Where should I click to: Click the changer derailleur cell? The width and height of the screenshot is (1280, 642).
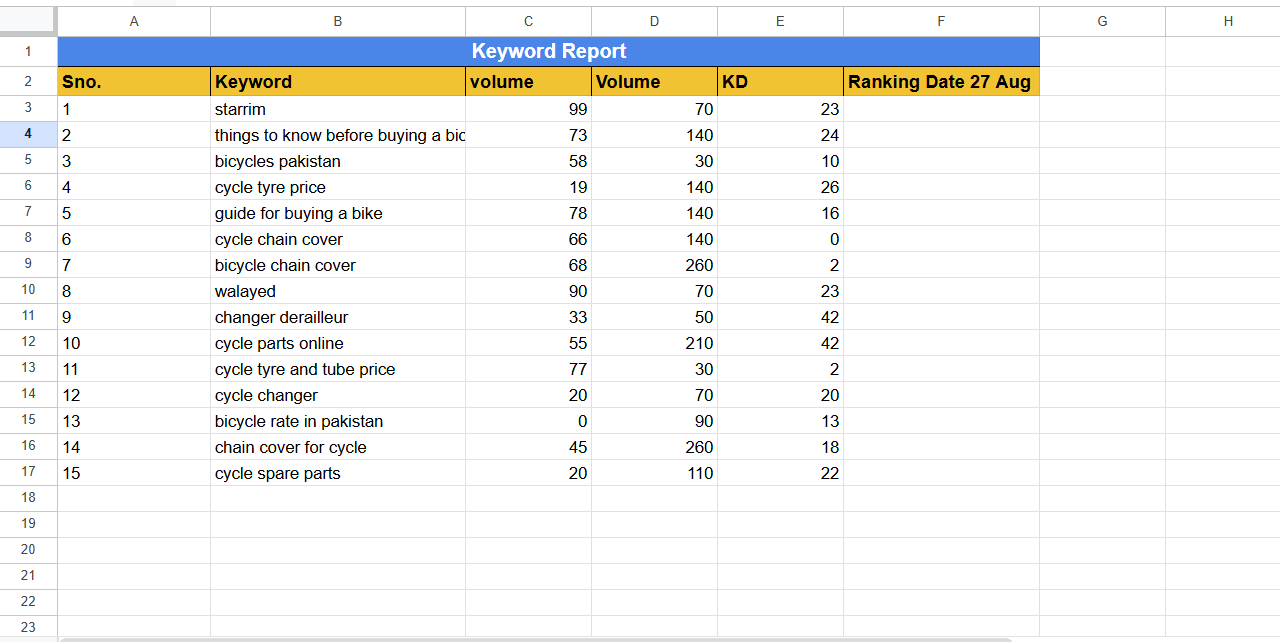click(x=338, y=317)
